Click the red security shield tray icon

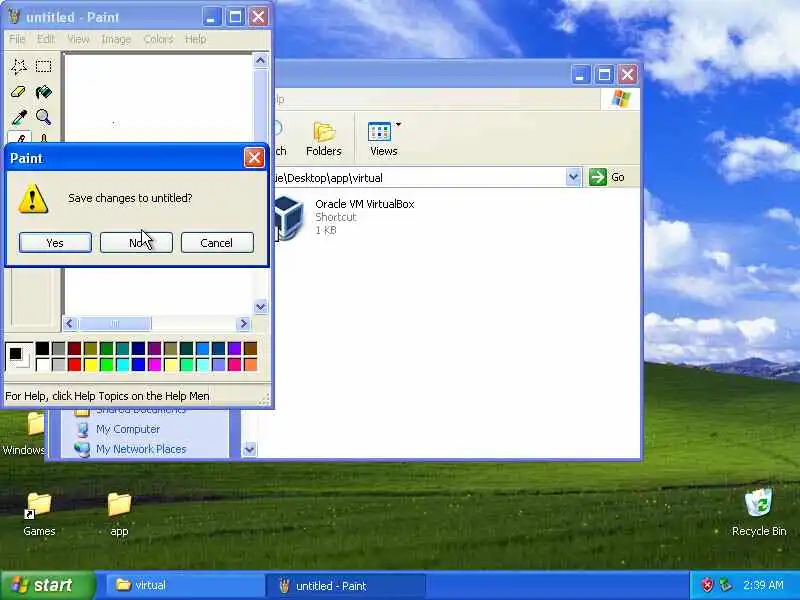click(707, 585)
